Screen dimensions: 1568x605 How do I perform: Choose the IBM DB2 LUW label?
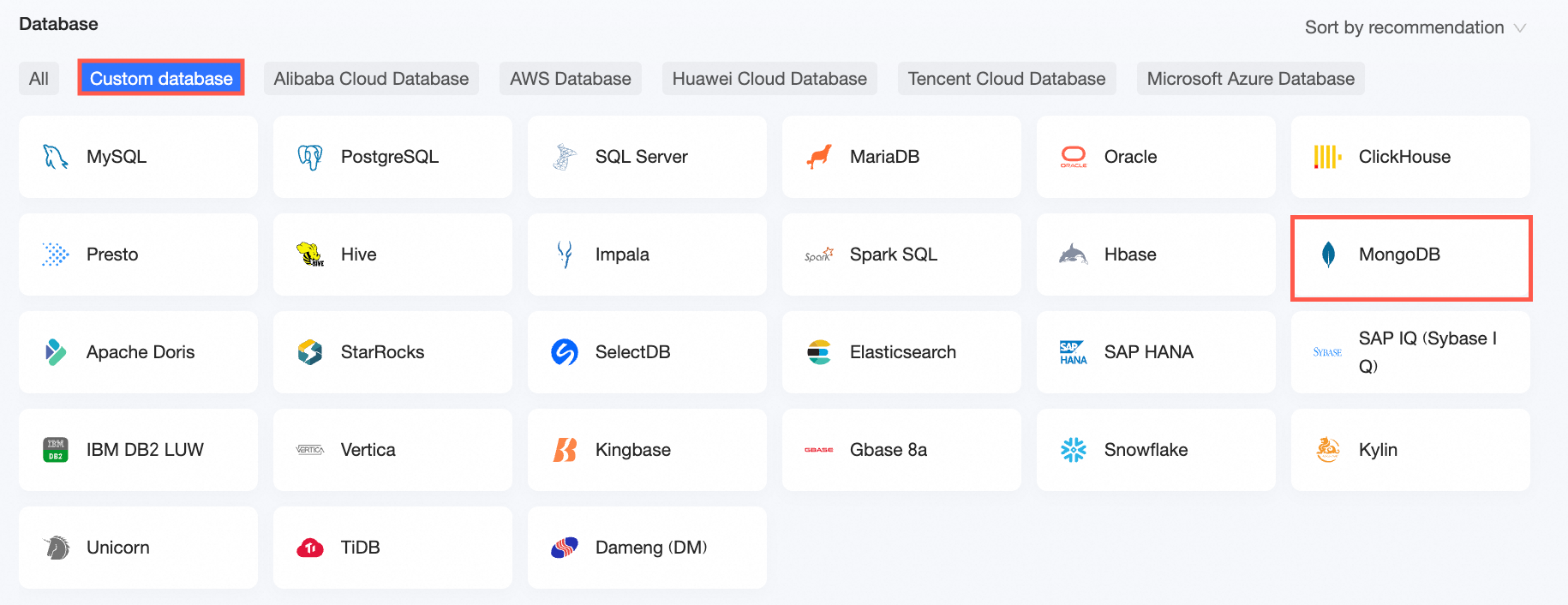(145, 450)
